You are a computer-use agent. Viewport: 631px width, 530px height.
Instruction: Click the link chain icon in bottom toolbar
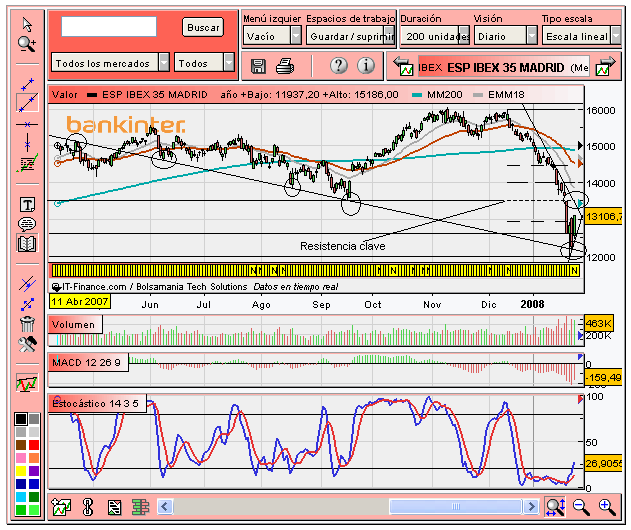tap(88, 507)
